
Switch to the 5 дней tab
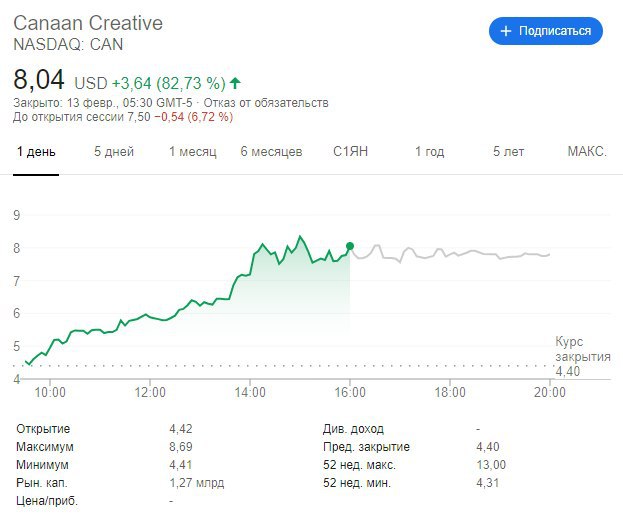coord(113,152)
